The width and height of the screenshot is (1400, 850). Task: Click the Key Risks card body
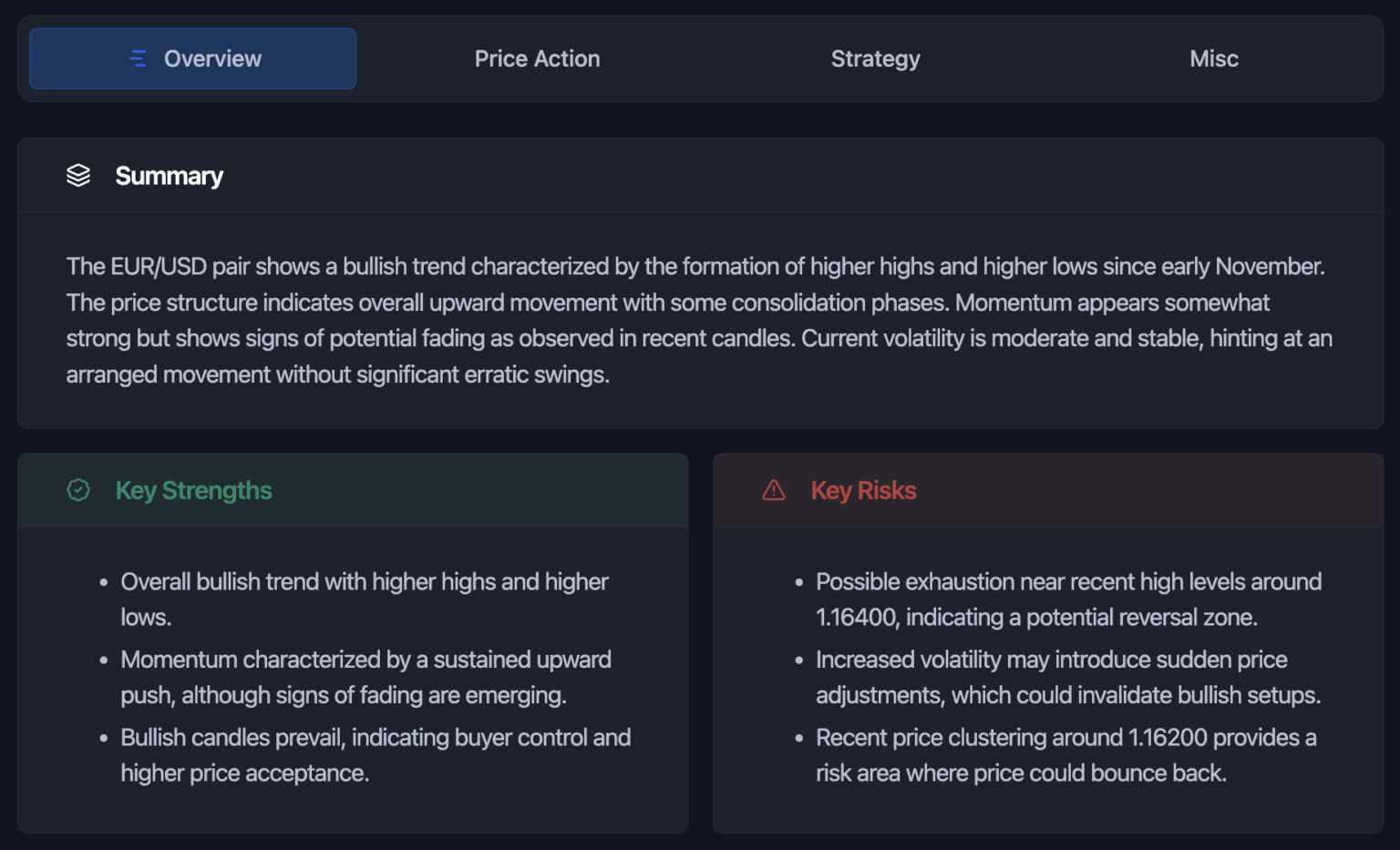(1048, 677)
